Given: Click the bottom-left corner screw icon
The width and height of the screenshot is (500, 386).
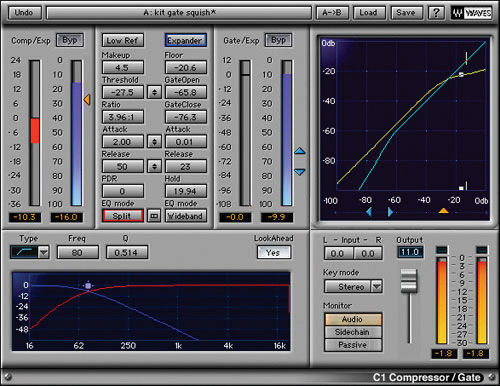Looking at the screenshot, I should tap(8, 377).
